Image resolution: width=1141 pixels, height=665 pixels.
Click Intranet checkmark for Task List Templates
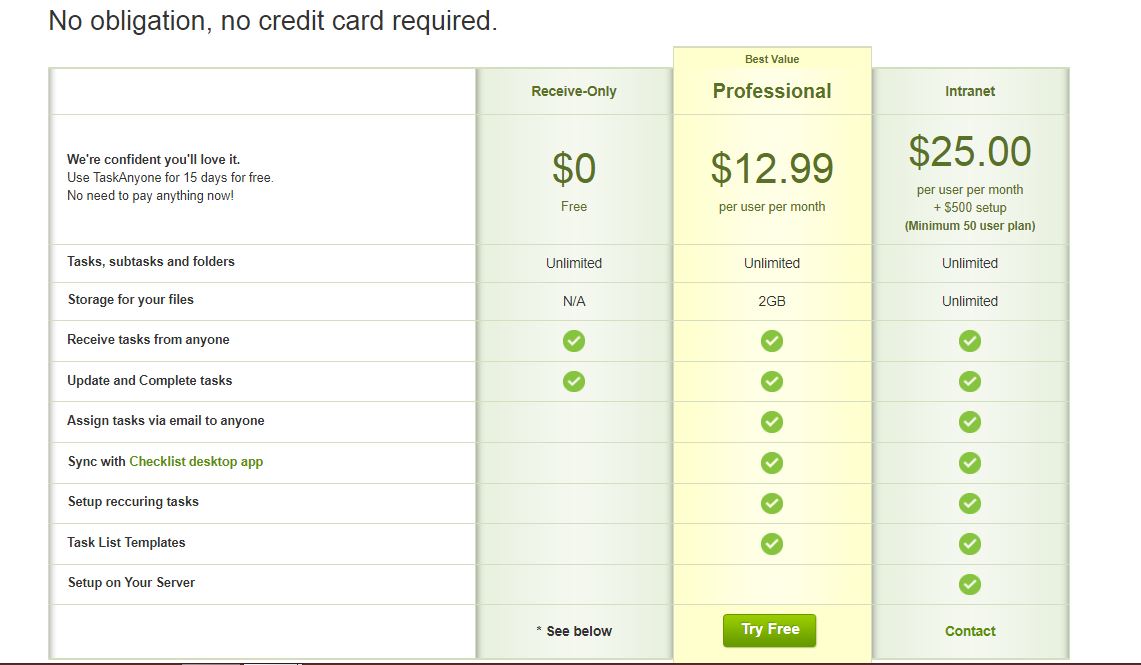pos(970,544)
